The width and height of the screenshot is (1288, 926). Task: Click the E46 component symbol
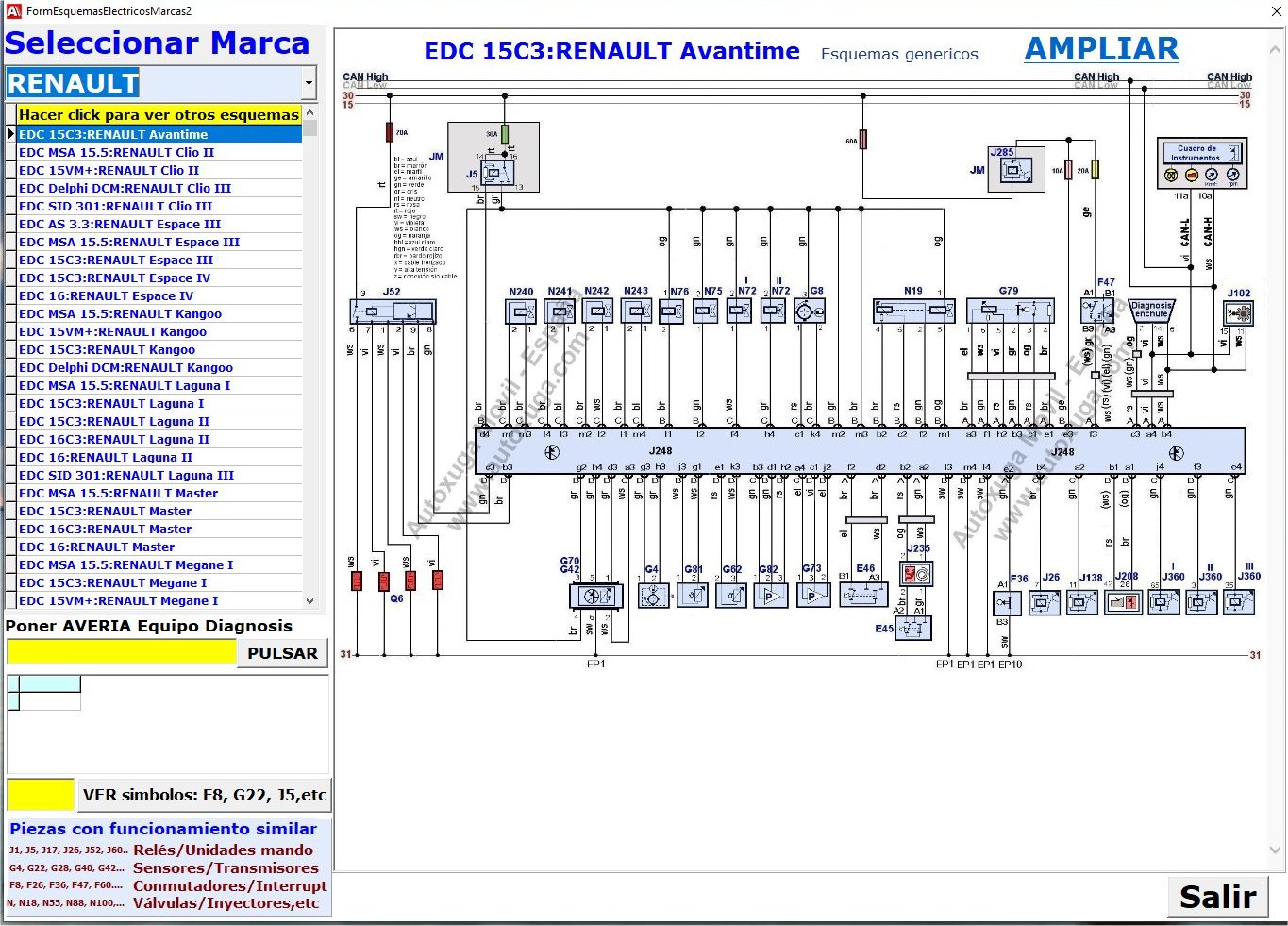[863, 596]
